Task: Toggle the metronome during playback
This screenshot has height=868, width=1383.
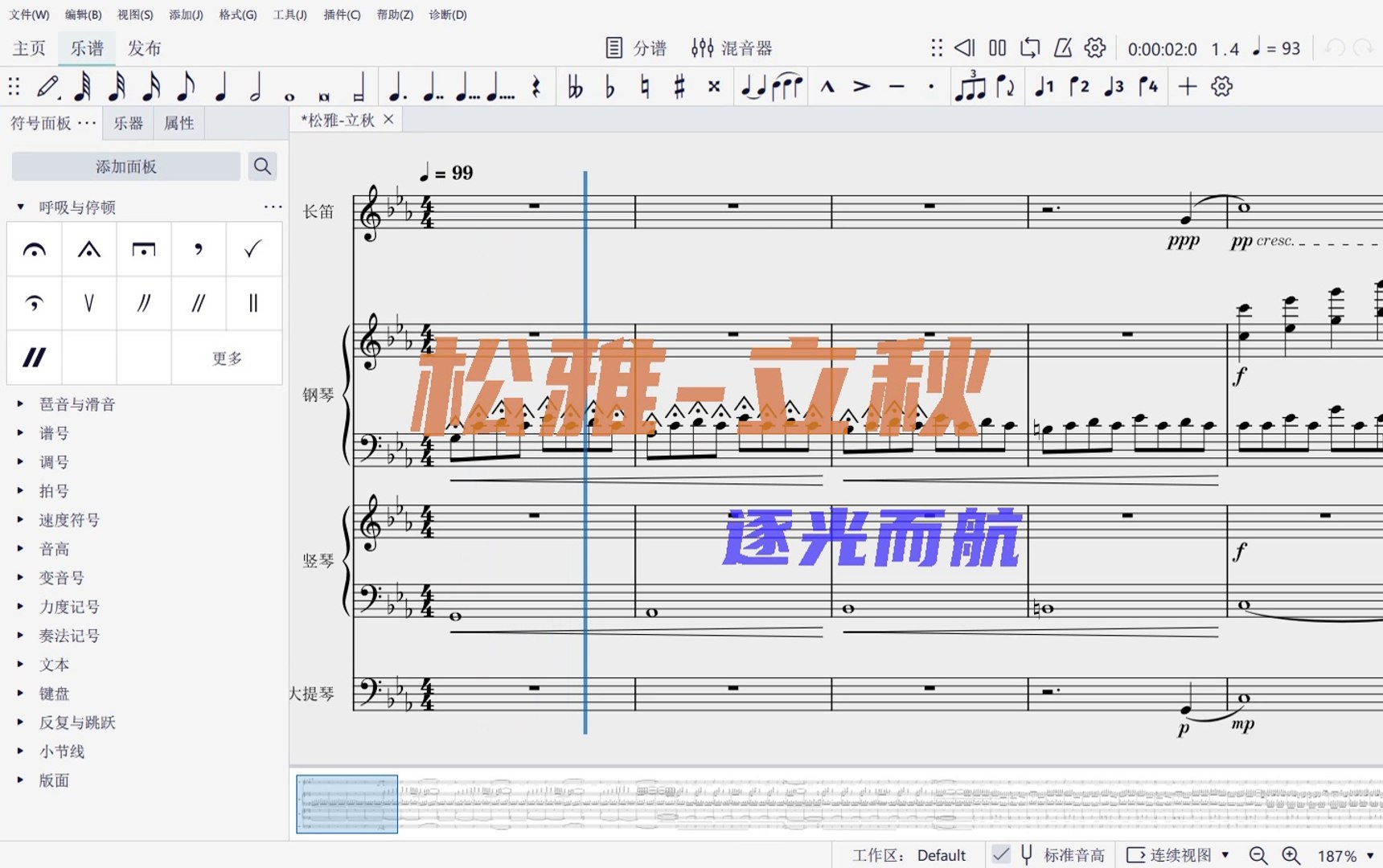Action: [1062, 47]
